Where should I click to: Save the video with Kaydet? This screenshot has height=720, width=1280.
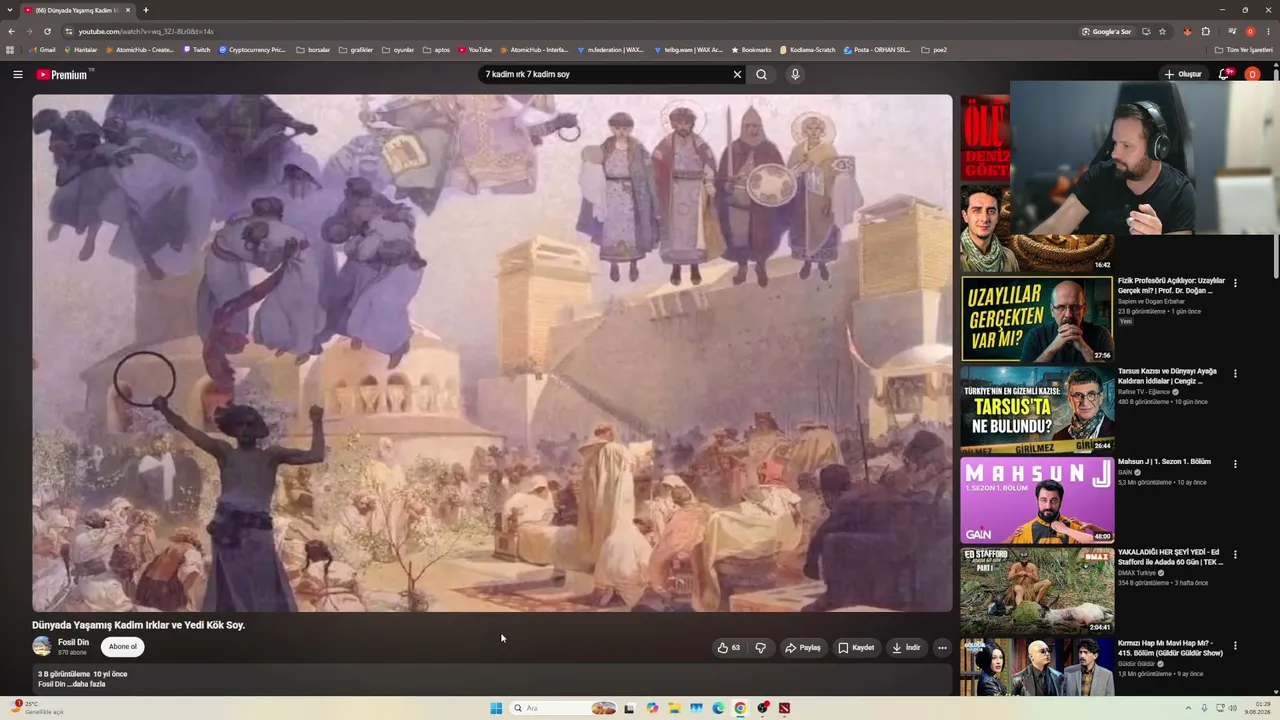(856, 648)
